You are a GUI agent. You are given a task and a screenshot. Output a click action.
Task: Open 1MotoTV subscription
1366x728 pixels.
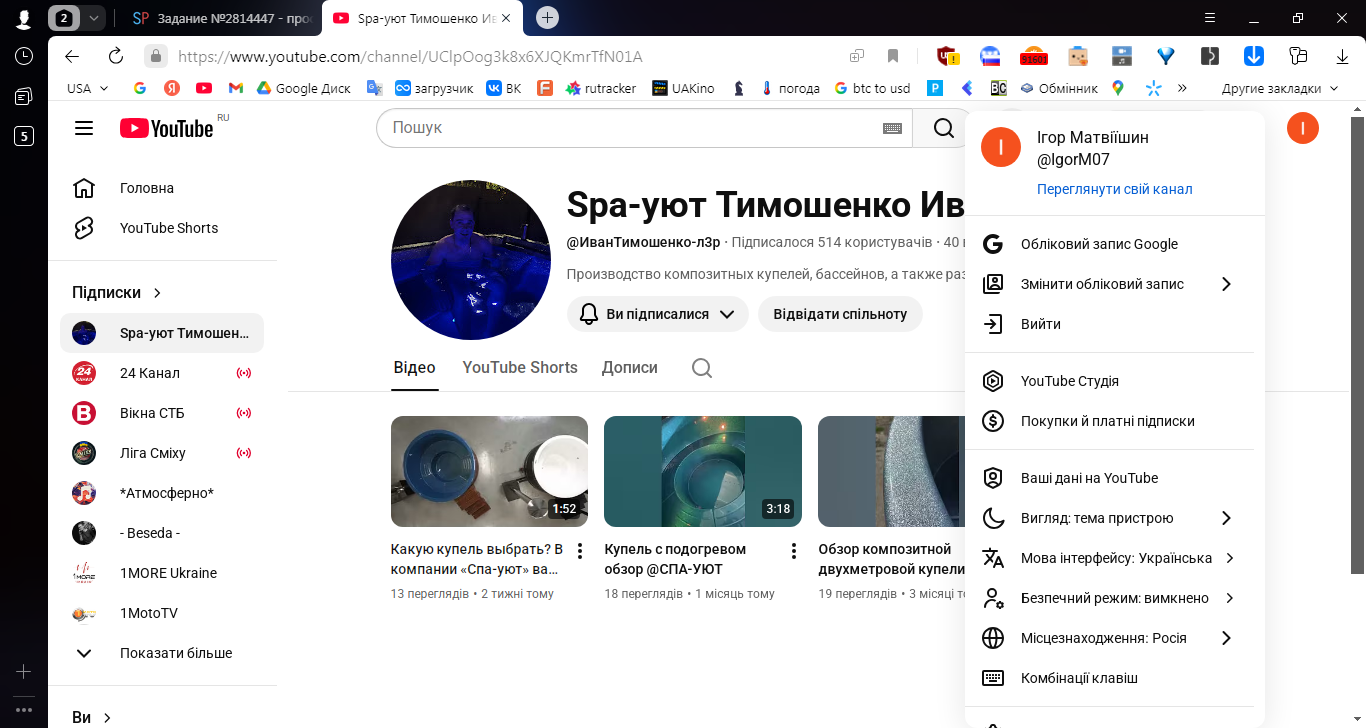tap(162, 613)
